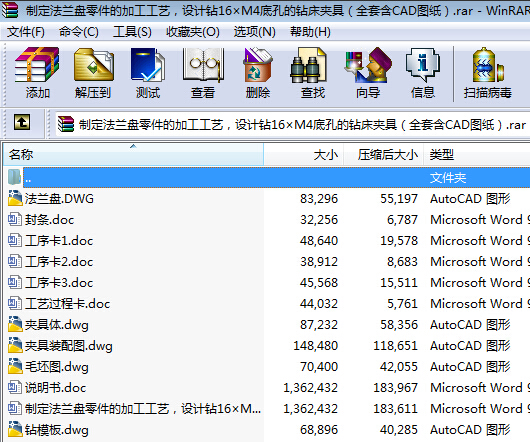Select the 说明书.doc file icon
Image resolution: width=530 pixels, height=442 pixels.
pyautogui.click(x=15, y=387)
